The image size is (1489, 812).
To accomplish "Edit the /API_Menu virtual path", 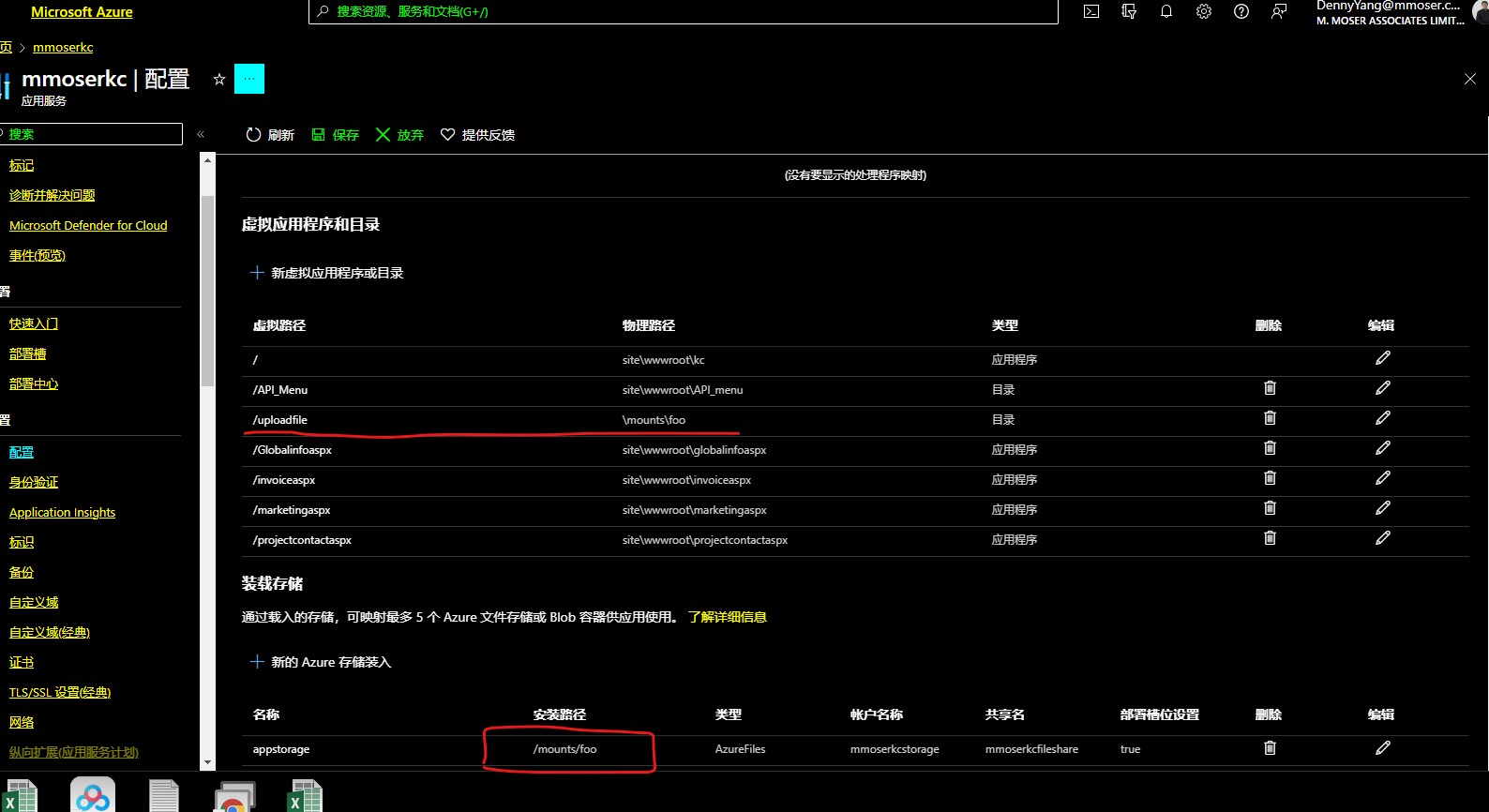I will click(x=1382, y=388).
